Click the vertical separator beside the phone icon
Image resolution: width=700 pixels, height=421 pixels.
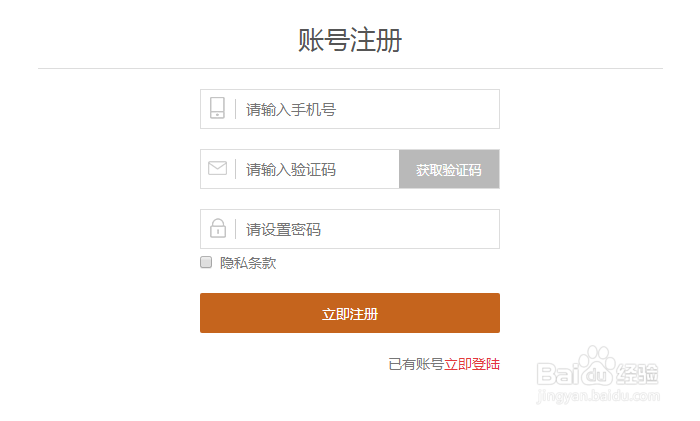[235, 109]
